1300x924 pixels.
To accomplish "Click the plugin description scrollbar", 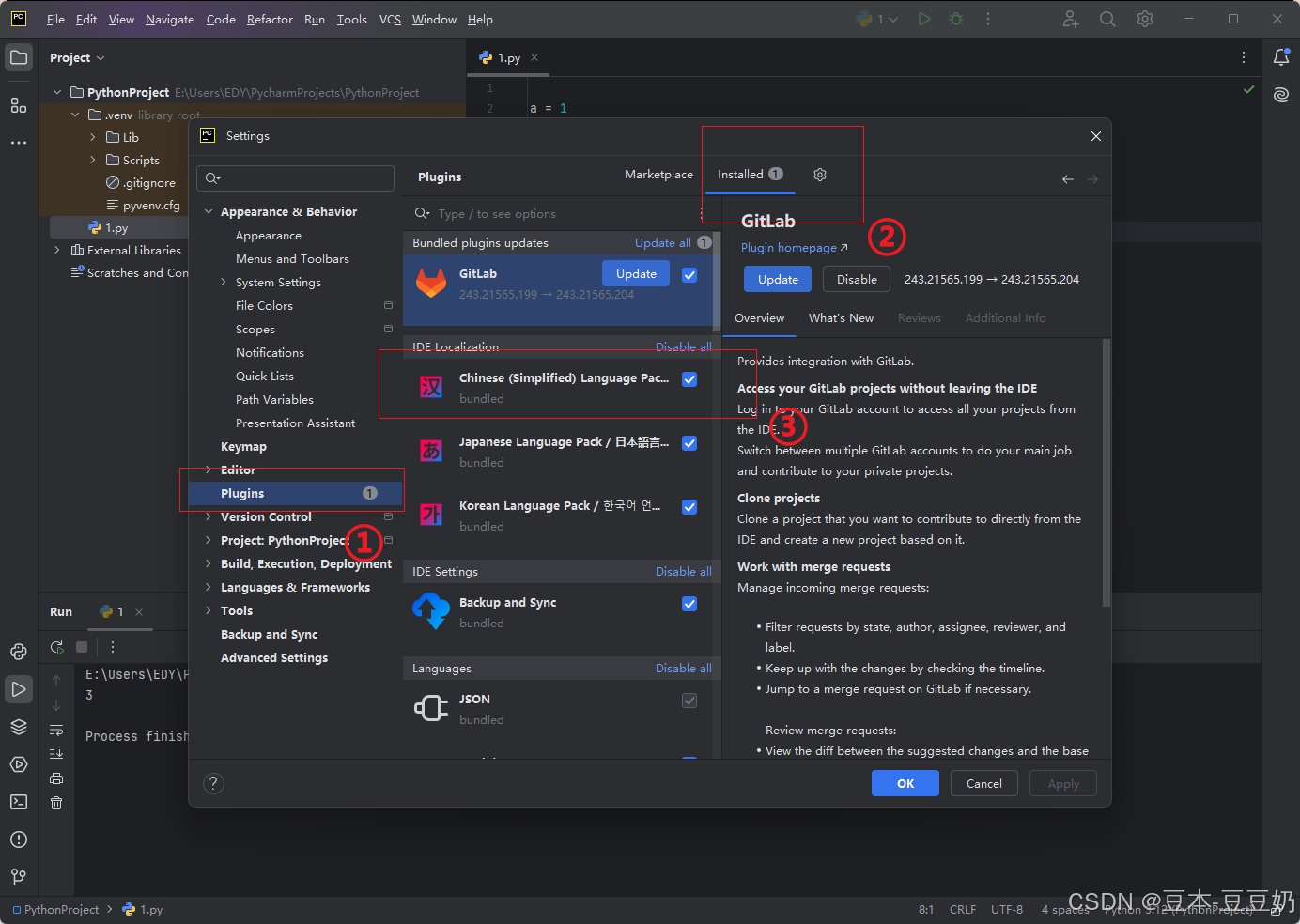I will [x=1107, y=472].
